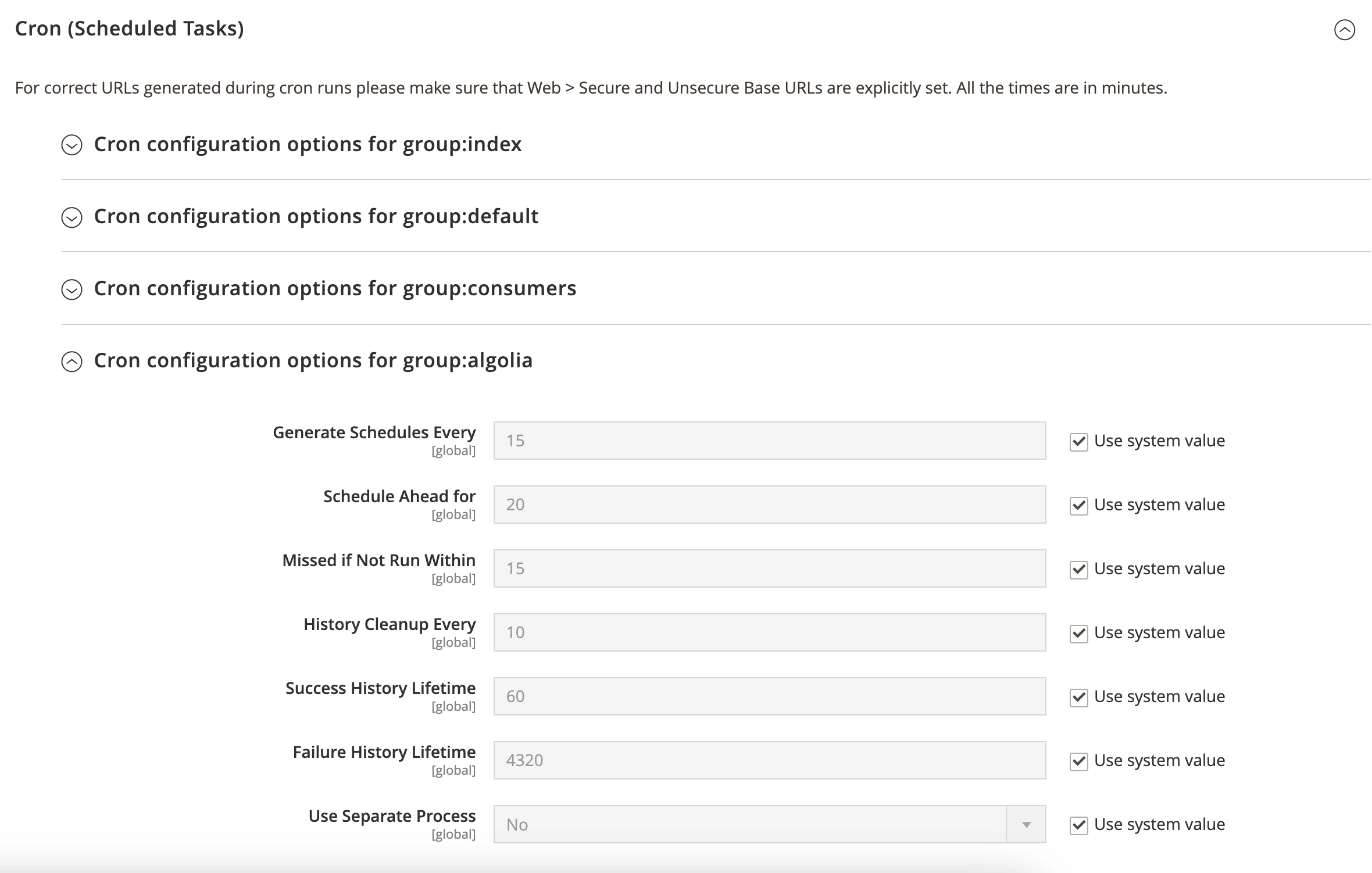Toggle Use system value for Success History Lifetime
Image resolution: width=1372 pixels, height=873 pixels.
coord(1079,697)
